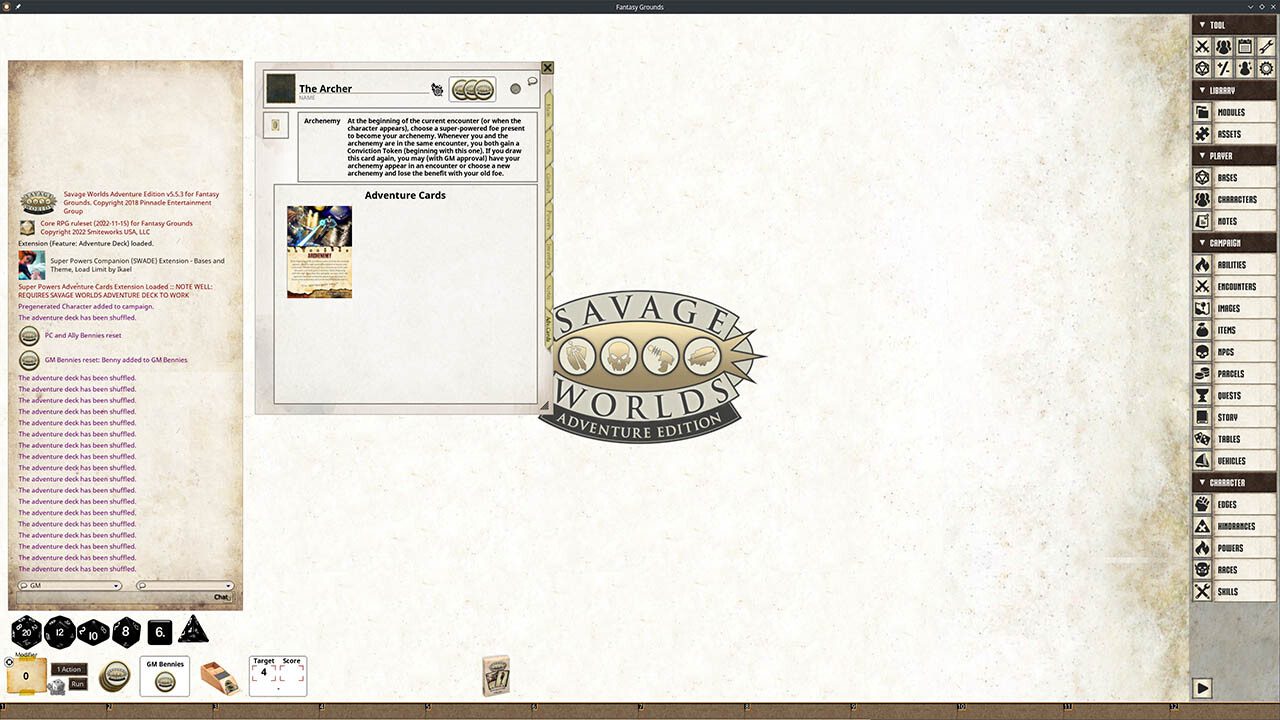1280x720 pixels.
Task: Open the Combat Tracker crossed-swords tool
Action: (1202, 46)
